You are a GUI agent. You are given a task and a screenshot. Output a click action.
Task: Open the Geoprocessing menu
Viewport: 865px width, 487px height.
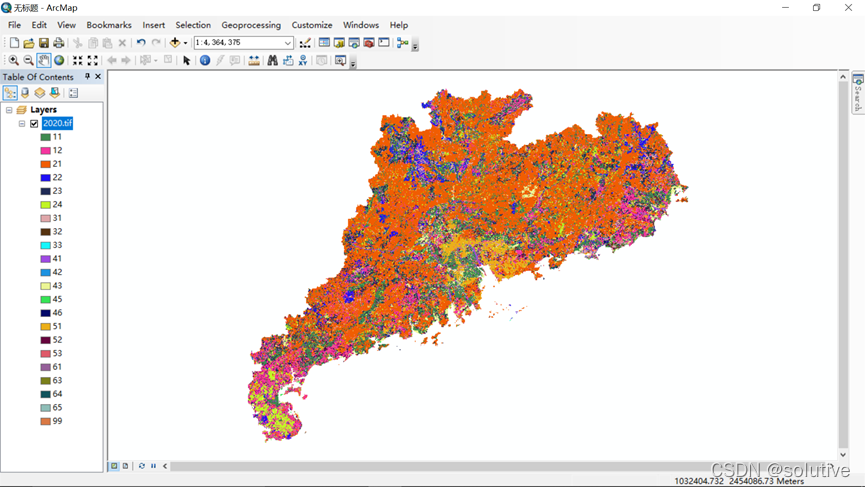[x=251, y=25]
